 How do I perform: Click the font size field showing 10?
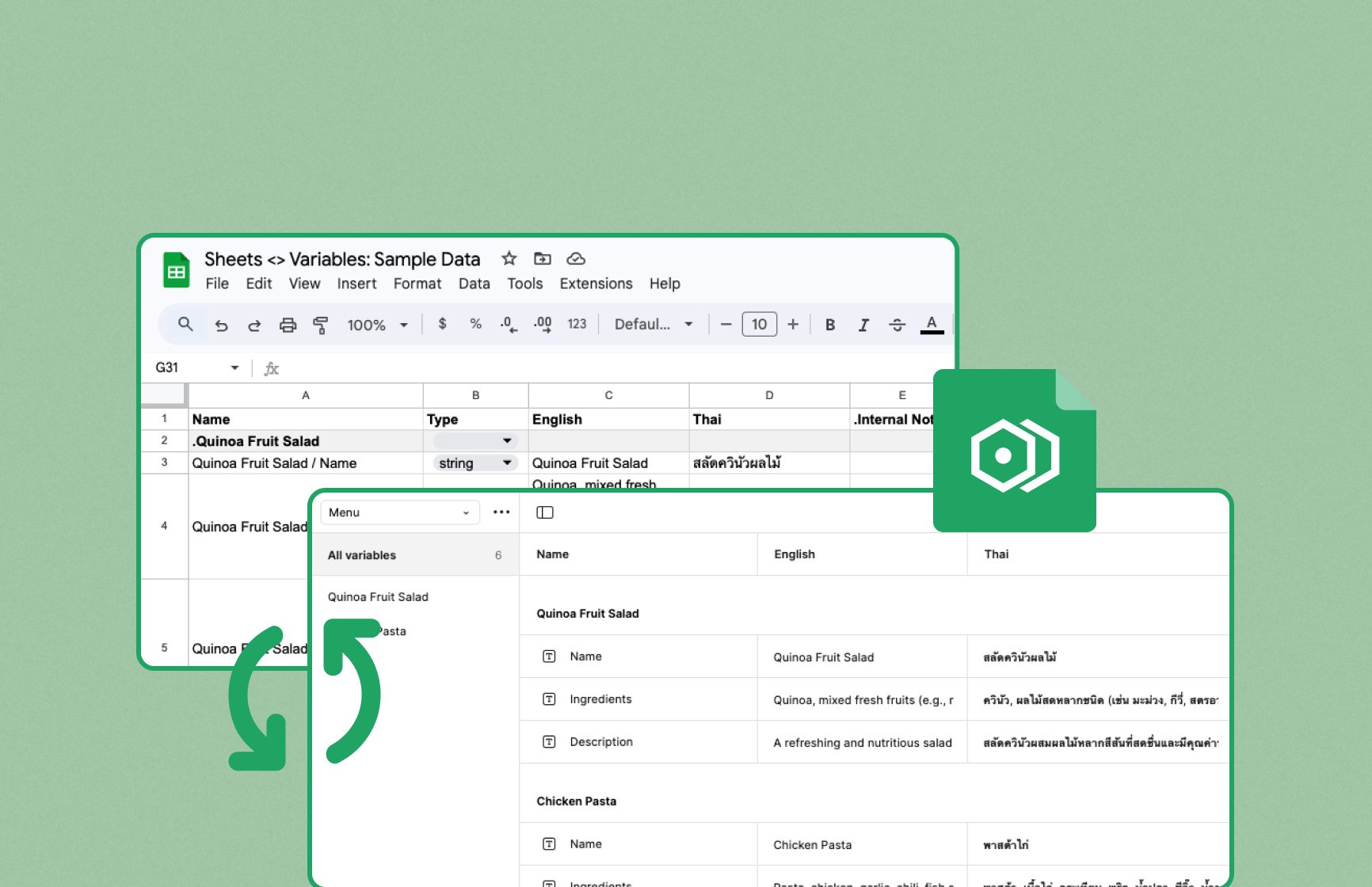(x=759, y=324)
